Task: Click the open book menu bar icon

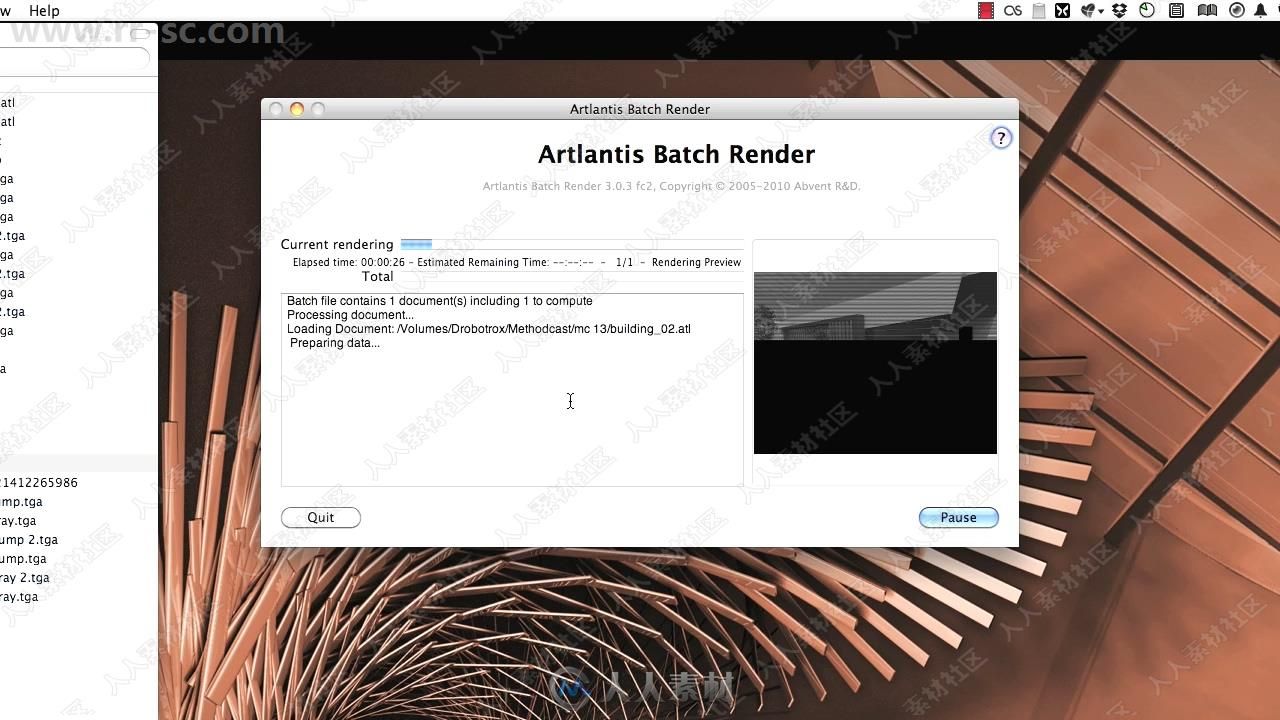Action: tap(1207, 11)
